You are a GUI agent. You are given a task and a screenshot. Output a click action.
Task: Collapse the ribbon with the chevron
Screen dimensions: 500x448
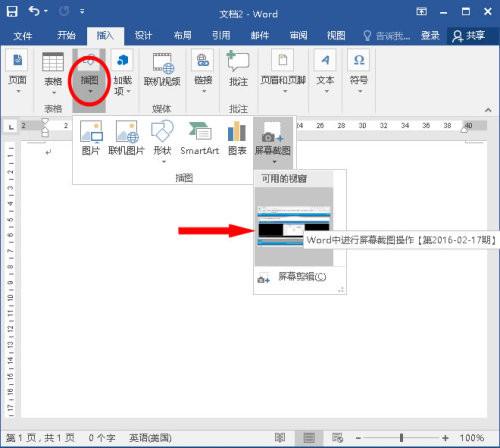[x=488, y=109]
